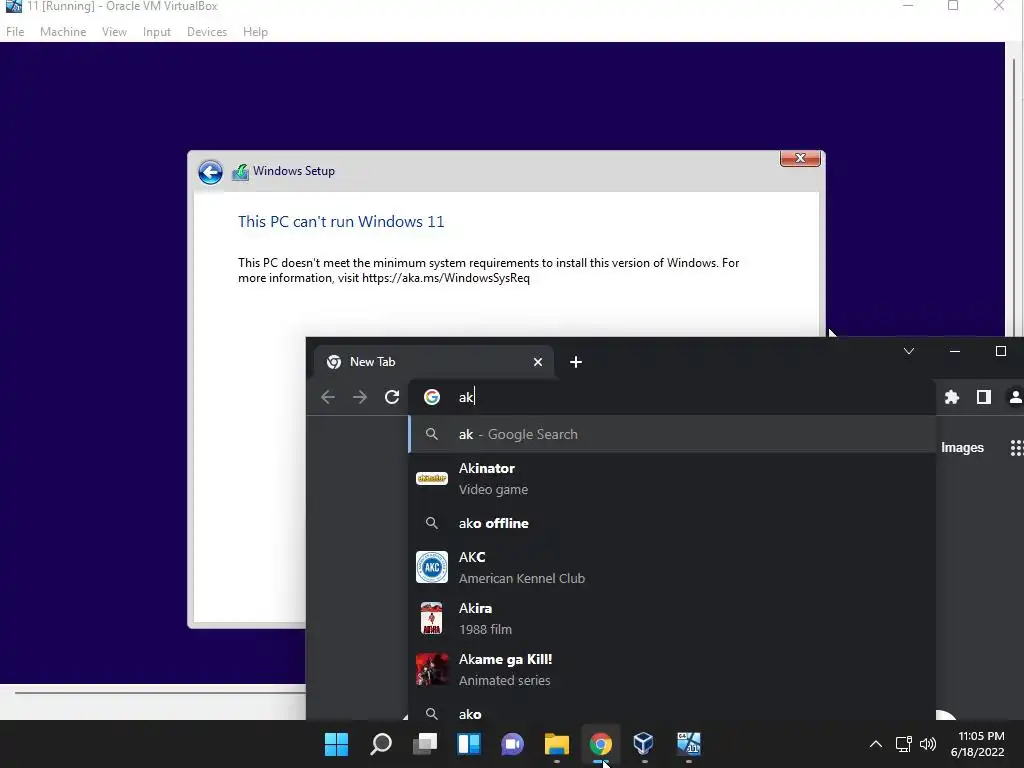The width and height of the screenshot is (1024, 768).
Task: Click the Google icon in the address bar
Action: coord(432,397)
